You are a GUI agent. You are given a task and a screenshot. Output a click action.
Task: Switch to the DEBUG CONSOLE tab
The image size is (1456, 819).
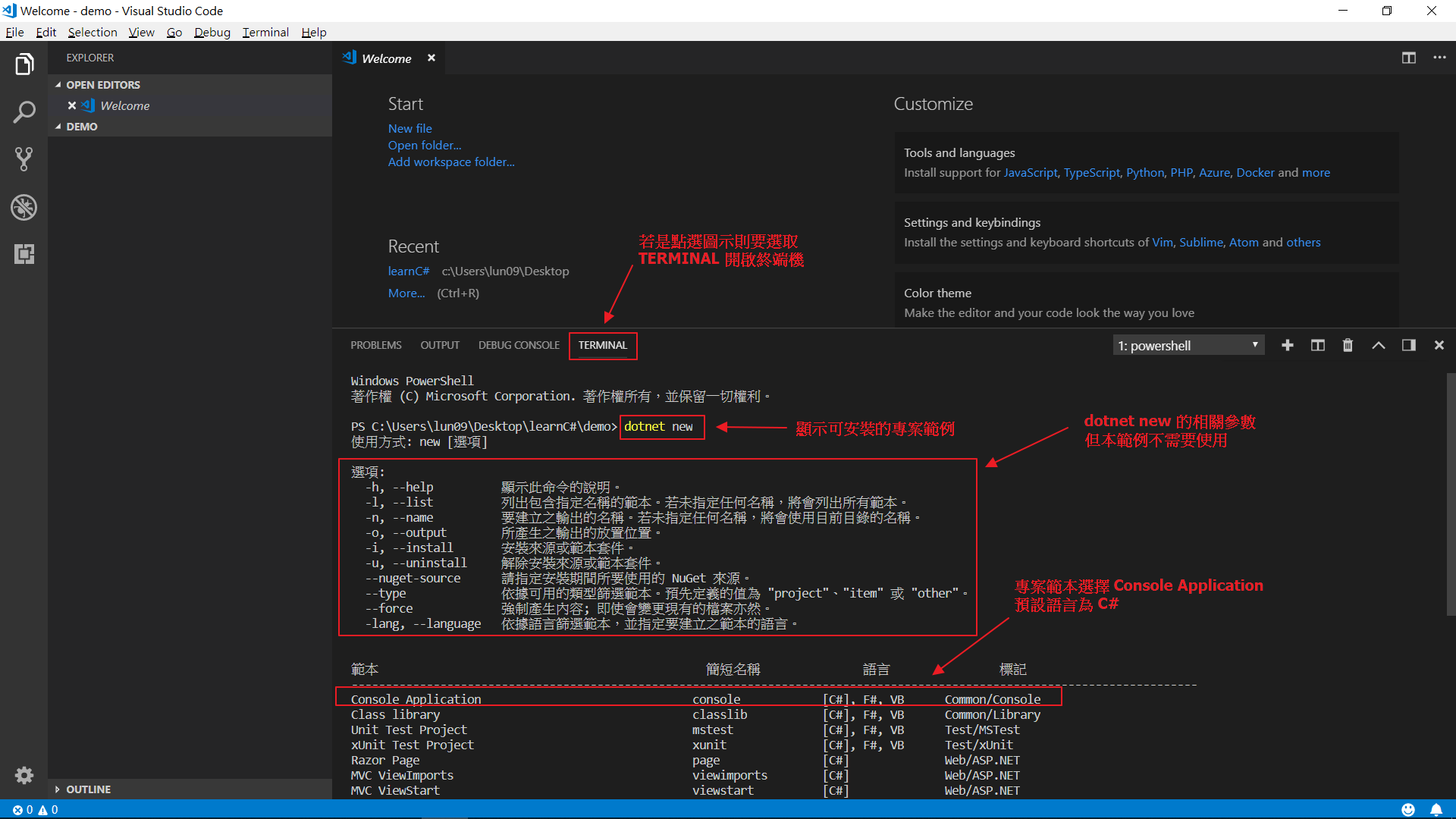(519, 346)
